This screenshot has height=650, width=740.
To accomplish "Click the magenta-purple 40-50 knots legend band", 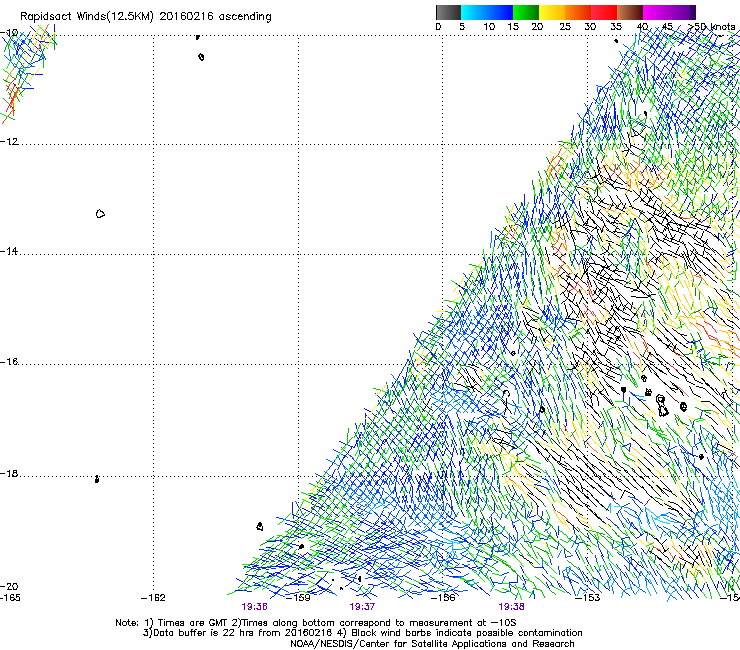I will [669, 12].
